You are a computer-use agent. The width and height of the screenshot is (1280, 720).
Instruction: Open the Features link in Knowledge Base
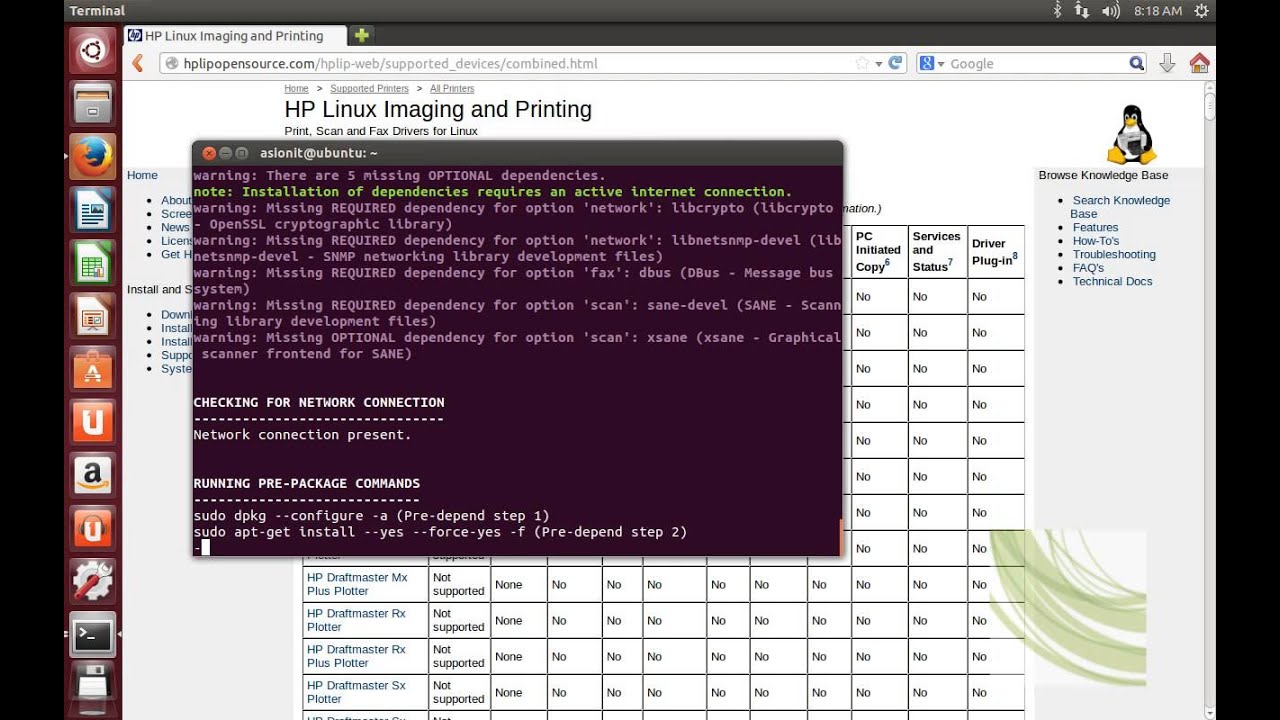1095,227
